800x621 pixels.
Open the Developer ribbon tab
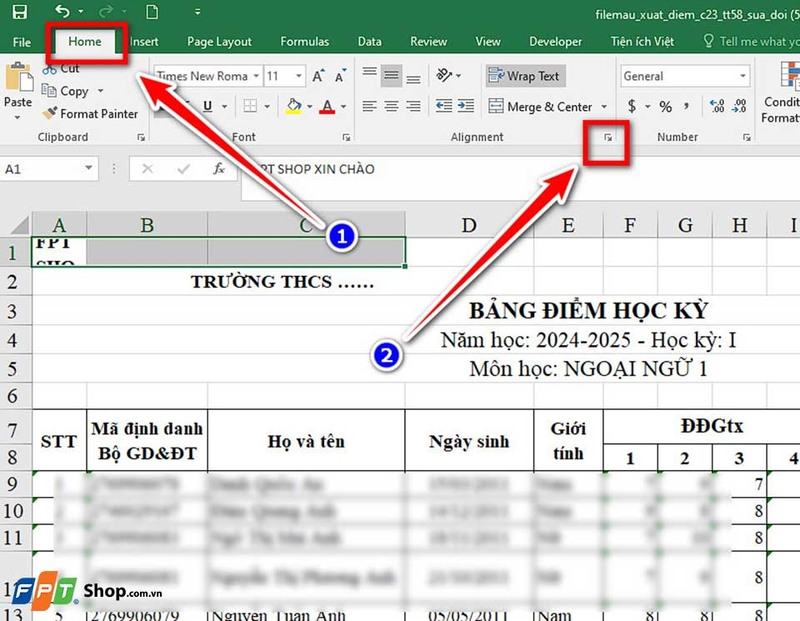[556, 41]
